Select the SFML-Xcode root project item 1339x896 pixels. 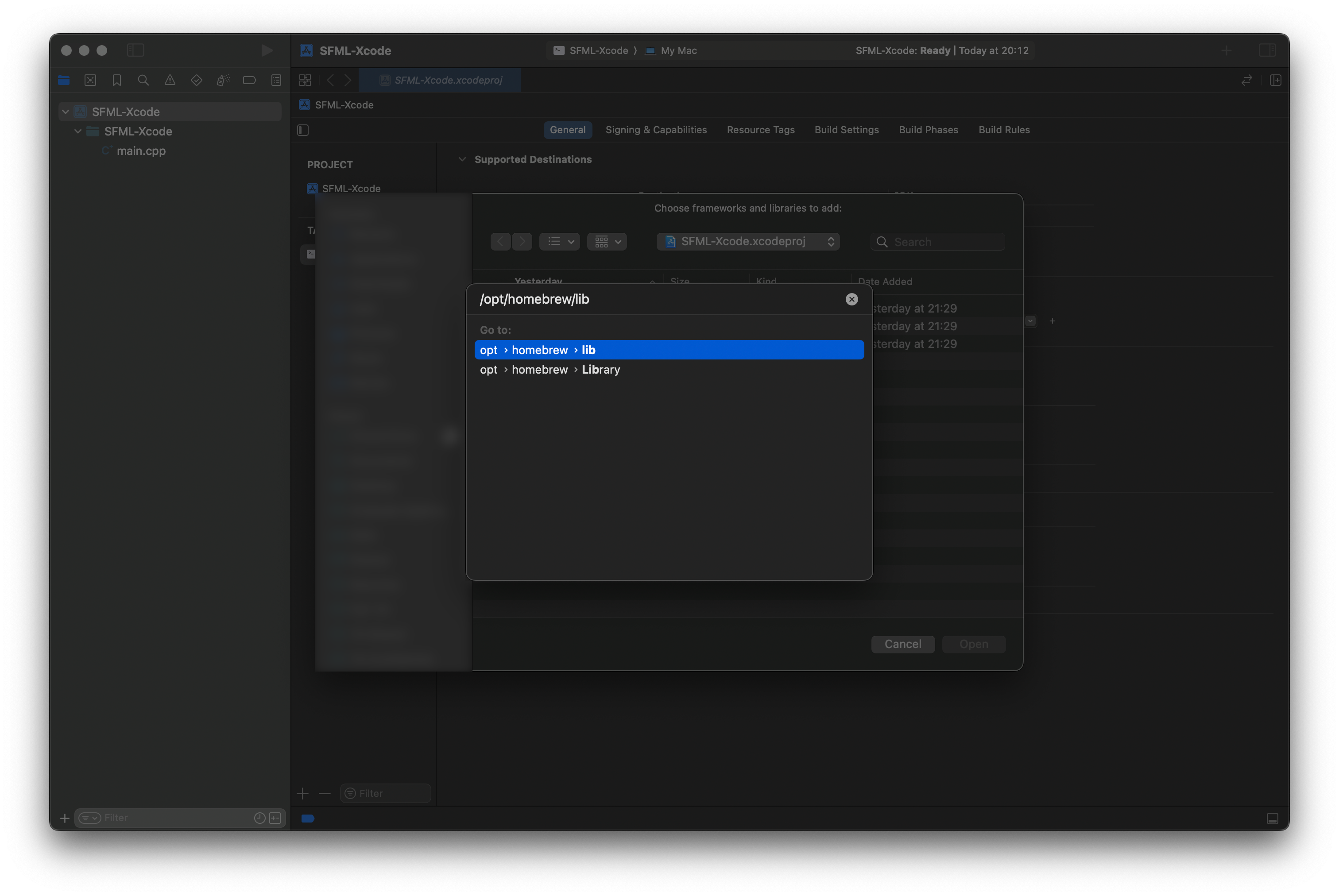click(170, 112)
